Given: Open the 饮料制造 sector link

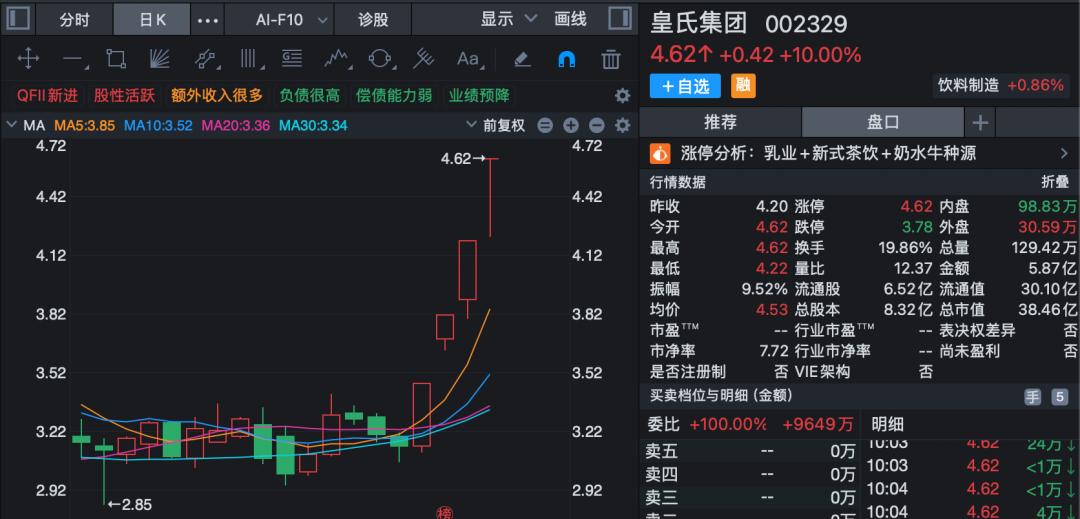Looking at the screenshot, I should coord(1001,85).
